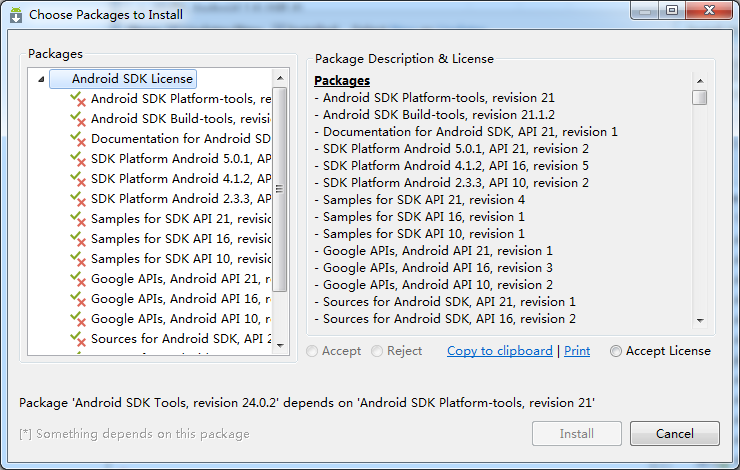Select Android SDK Platform-tools in package tree
740x470 pixels.
[x=181, y=99]
